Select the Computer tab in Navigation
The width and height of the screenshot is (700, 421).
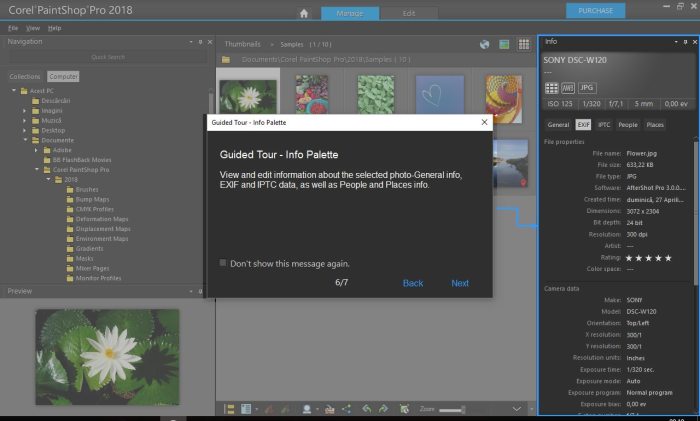tap(63, 76)
